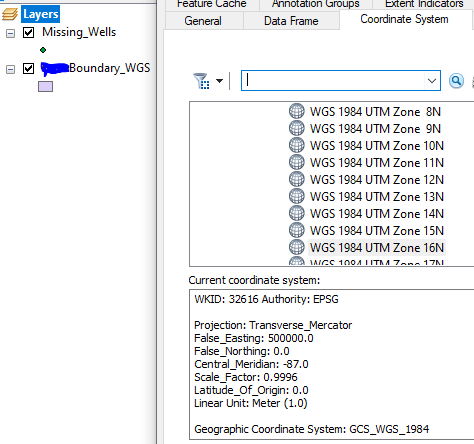Open the Extent Indicators tab

click(x=424, y=4)
